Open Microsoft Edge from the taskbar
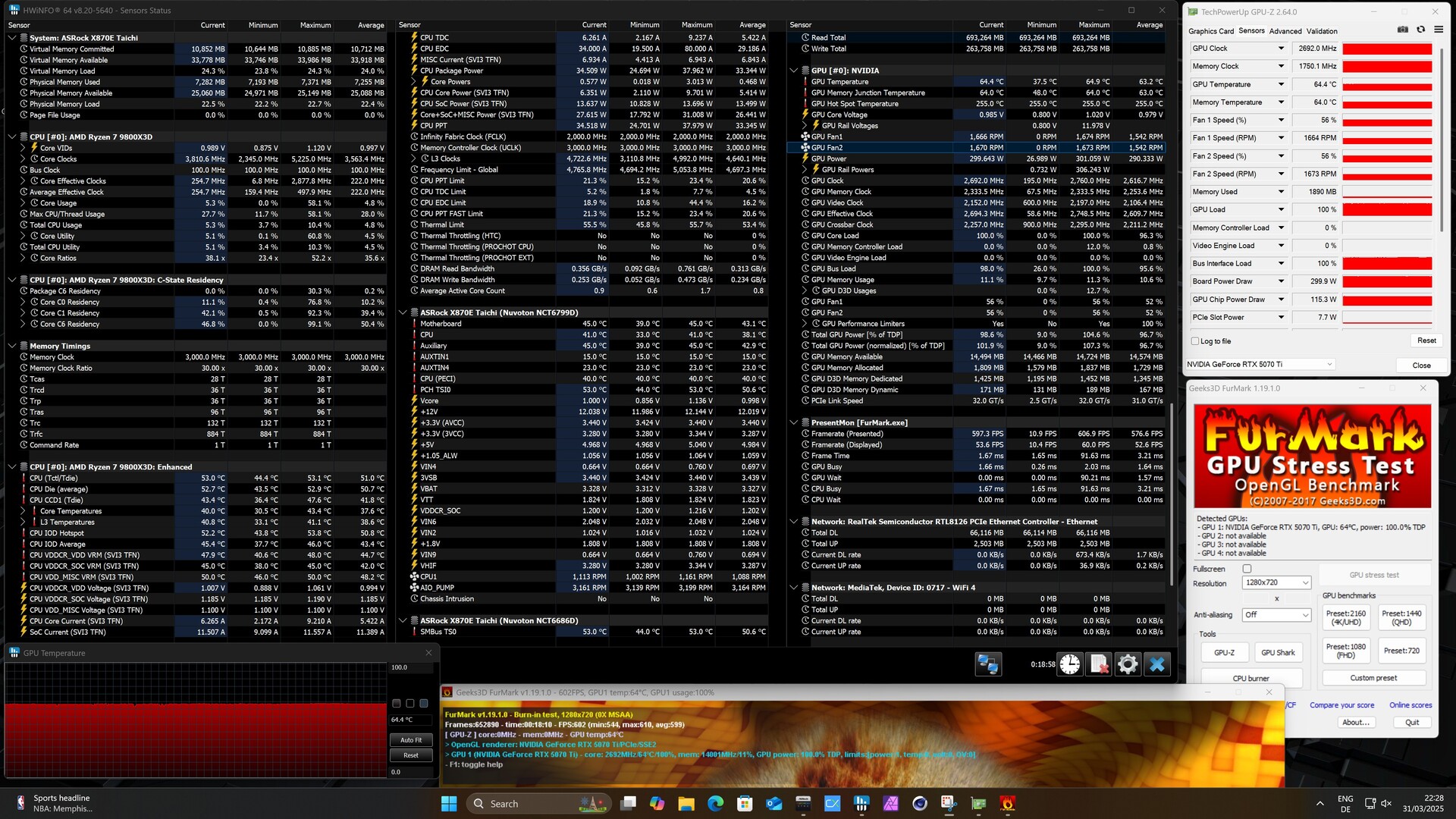The width and height of the screenshot is (1456, 819). pos(715,803)
